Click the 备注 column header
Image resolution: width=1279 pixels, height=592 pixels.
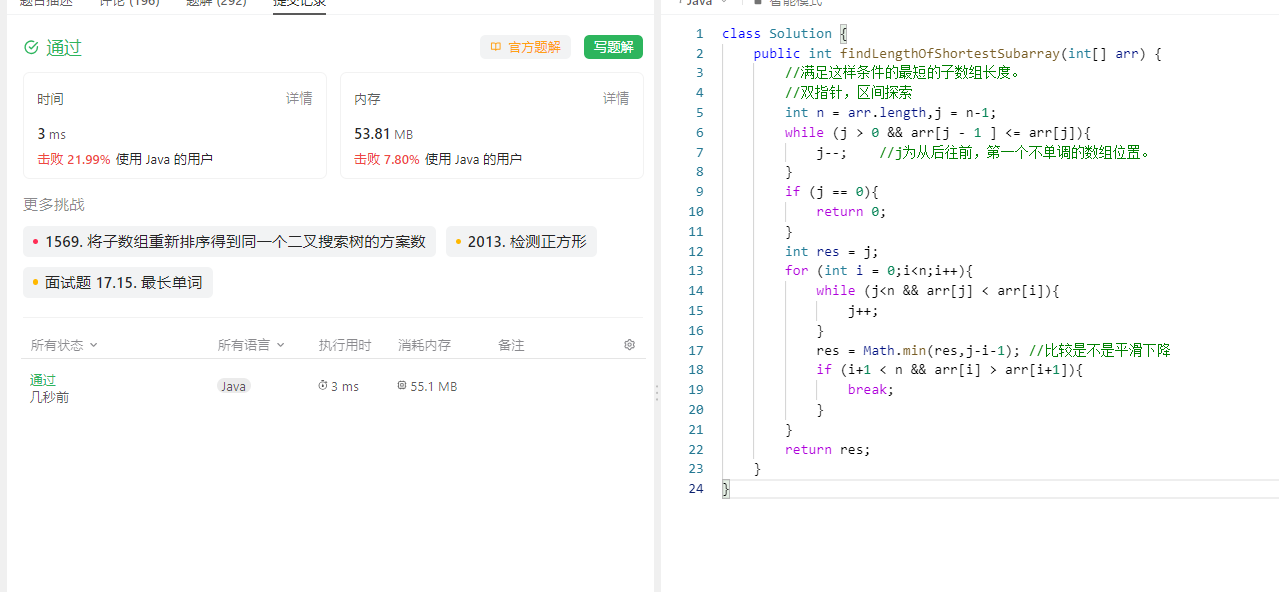point(511,345)
